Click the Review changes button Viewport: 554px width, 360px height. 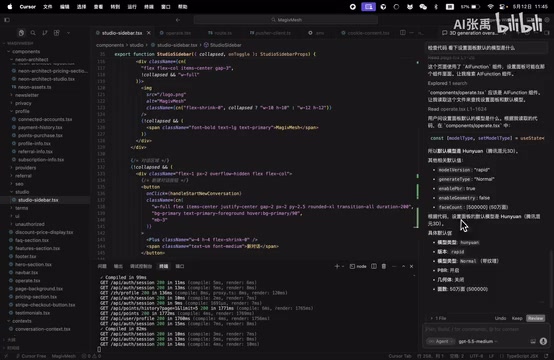coord(535,318)
